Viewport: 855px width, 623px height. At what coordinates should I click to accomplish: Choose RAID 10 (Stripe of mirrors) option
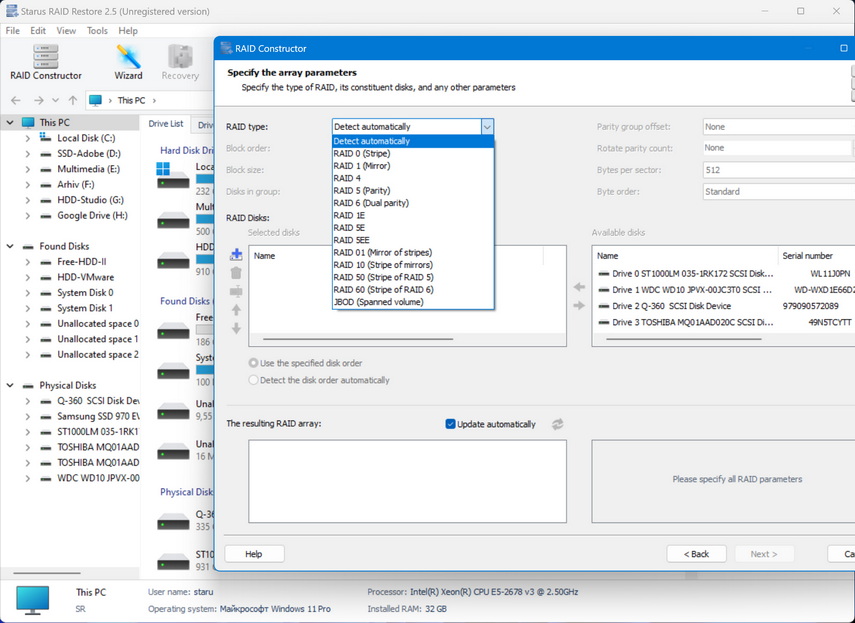pyautogui.click(x=413, y=265)
